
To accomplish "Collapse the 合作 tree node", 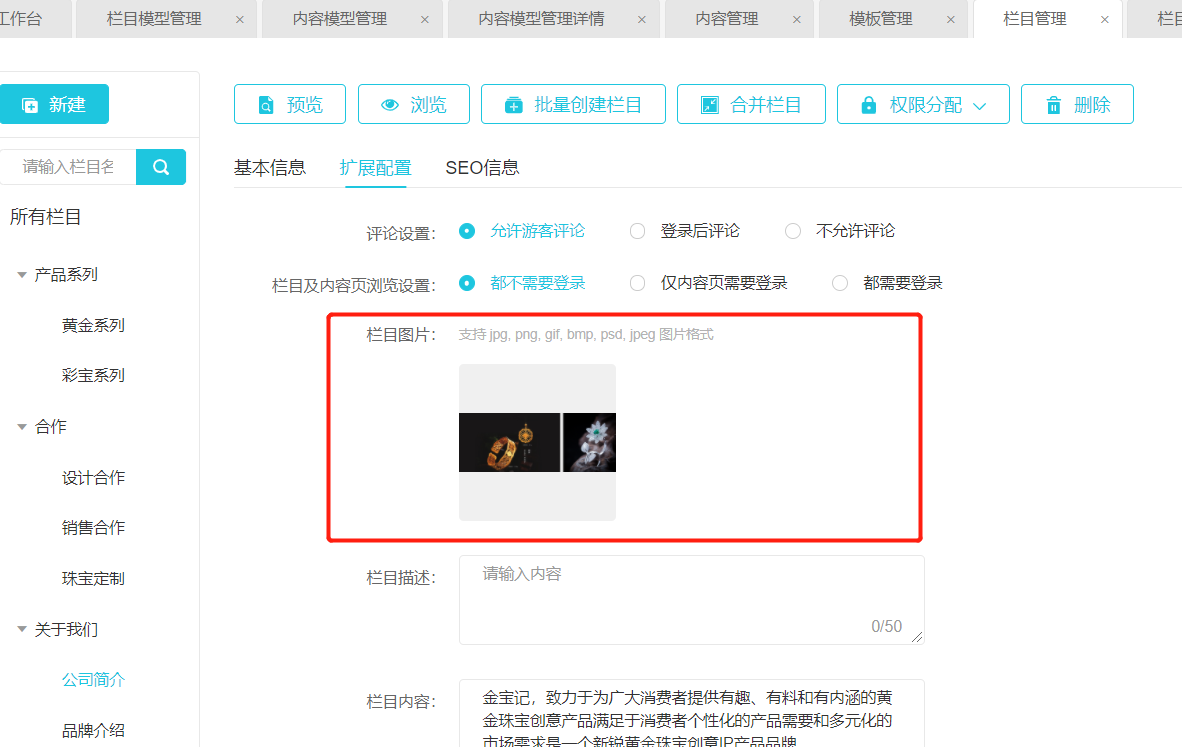I will click(x=22, y=427).
